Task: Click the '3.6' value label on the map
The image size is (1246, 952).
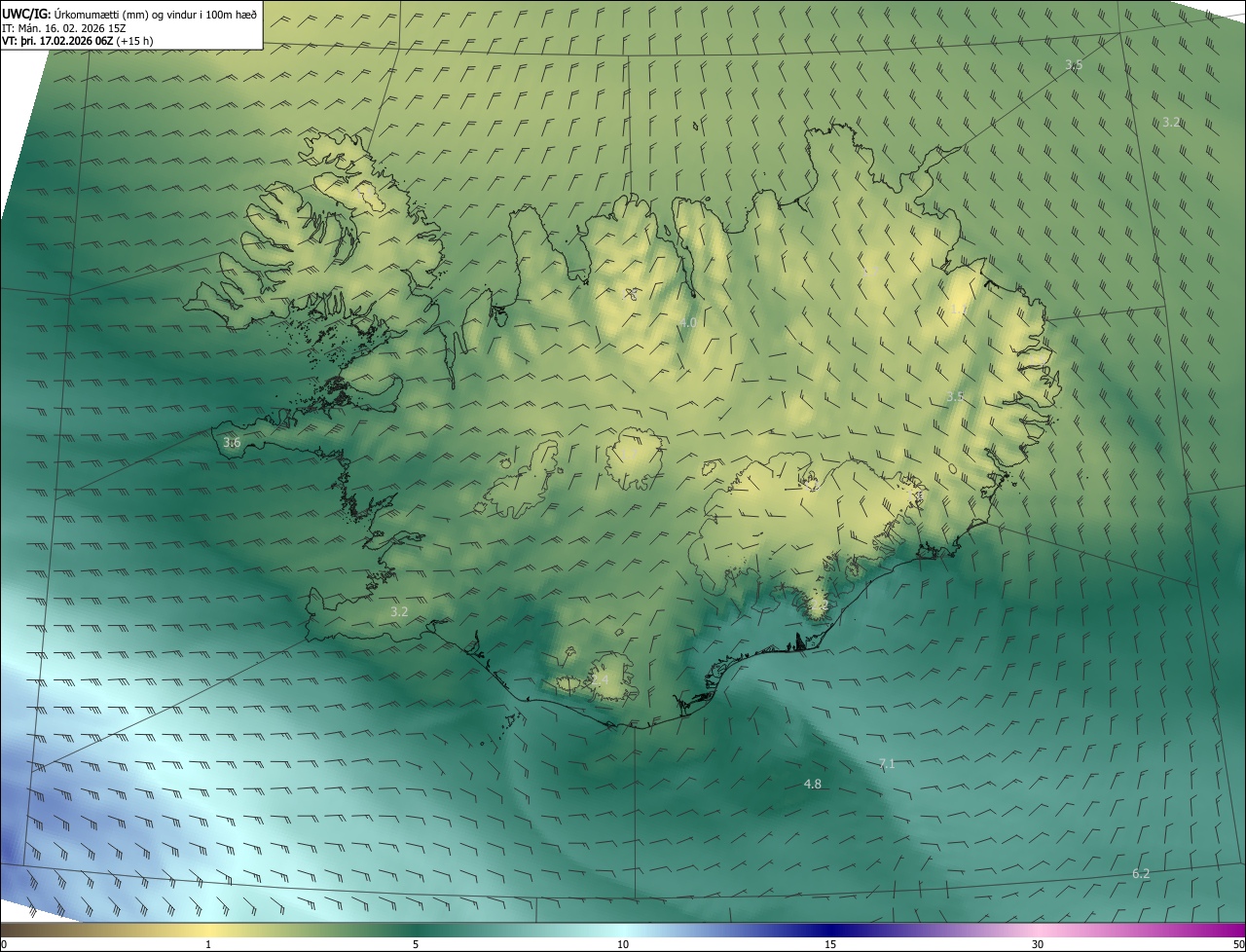Action: pos(232,442)
